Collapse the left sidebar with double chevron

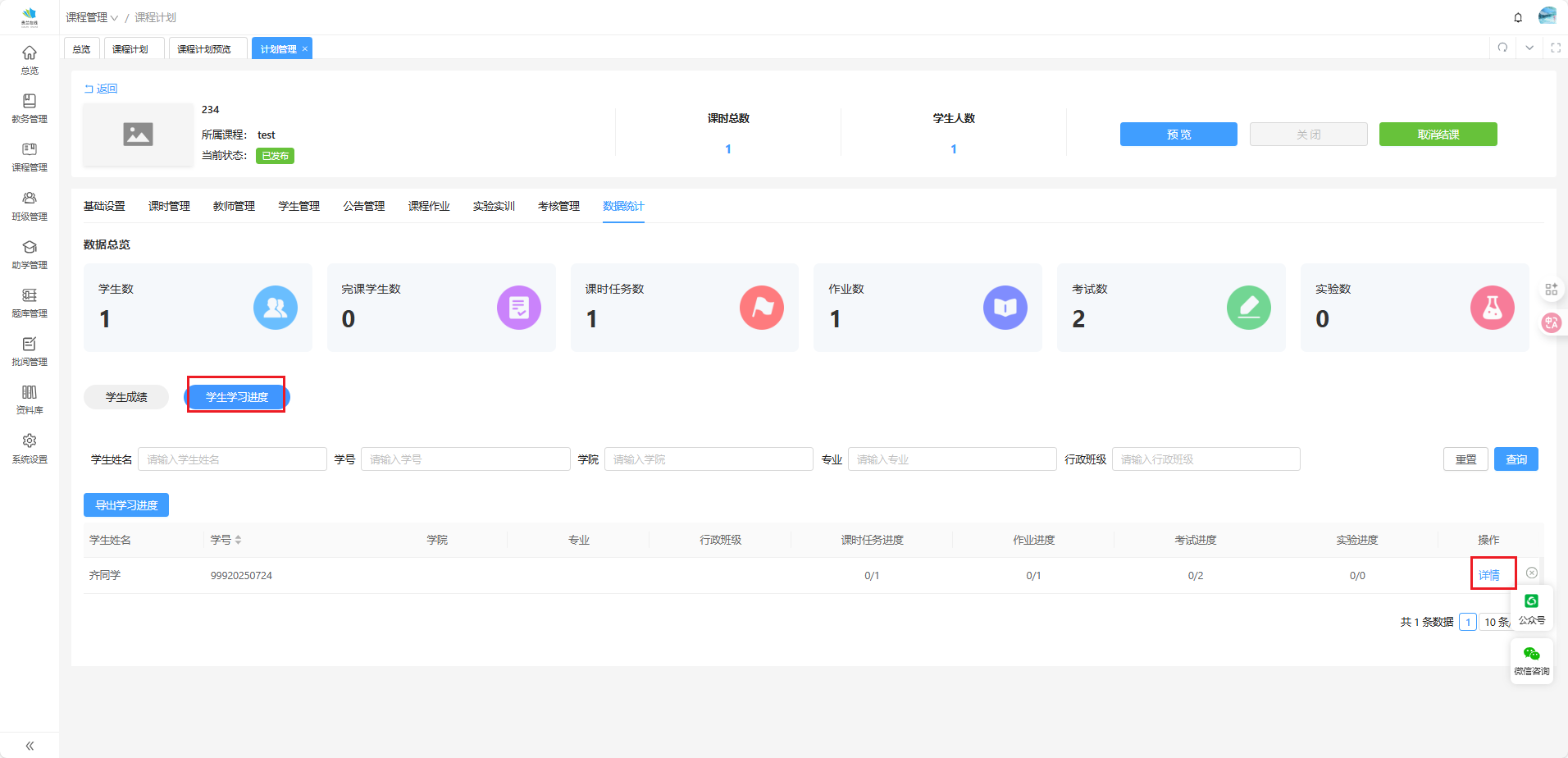pyautogui.click(x=30, y=745)
